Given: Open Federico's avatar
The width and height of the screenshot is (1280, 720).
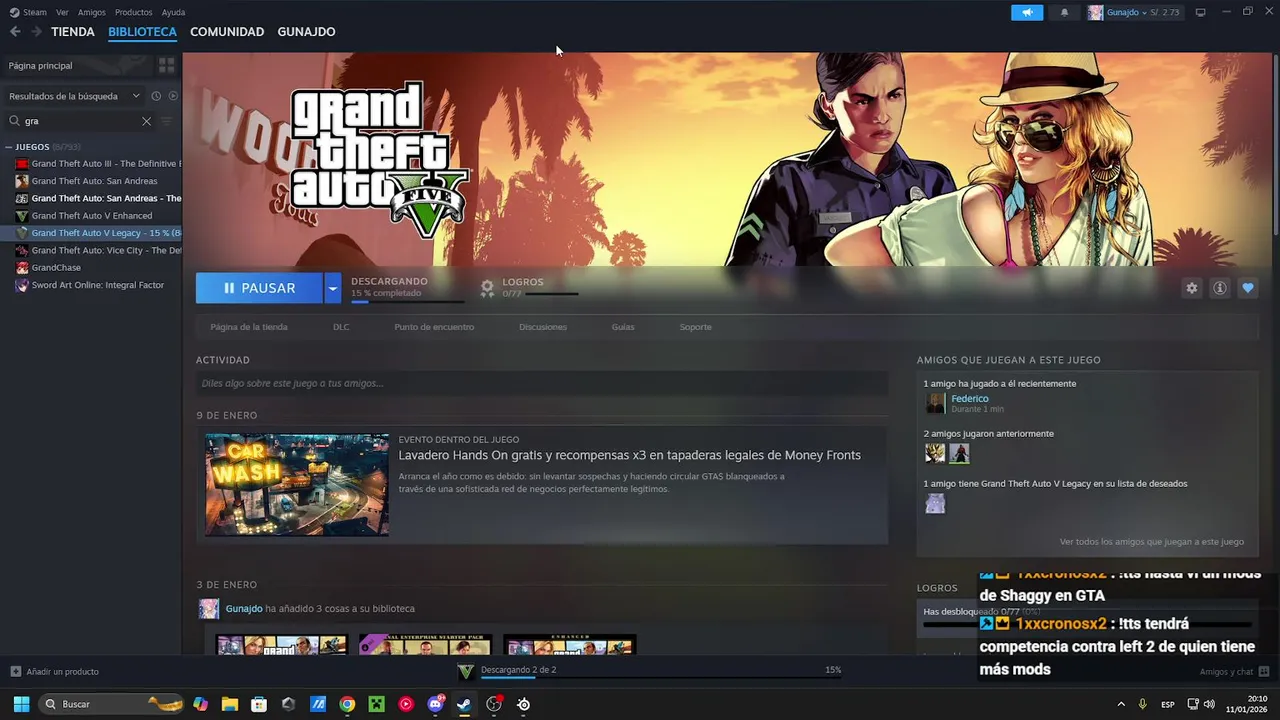Looking at the screenshot, I should [935, 403].
